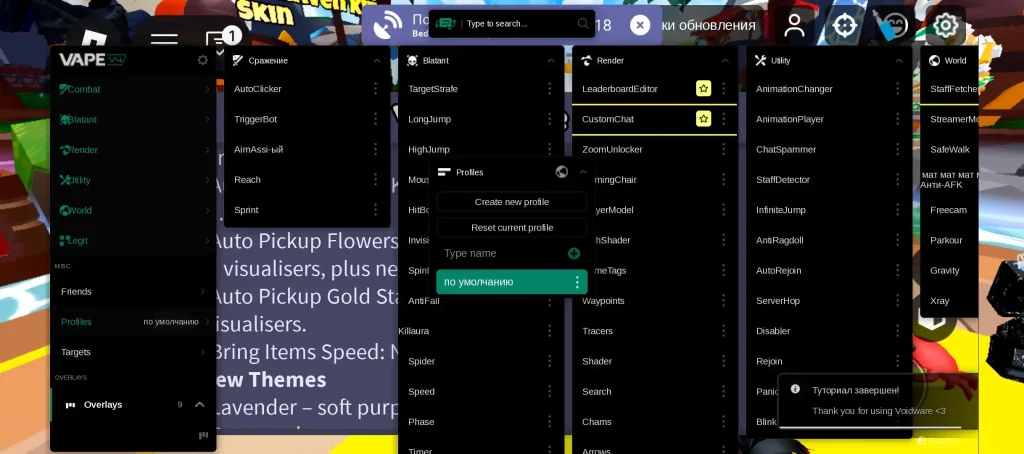Open options dots for TargetStrafe
The width and height of the screenshot is (1024, 454).
549,89
